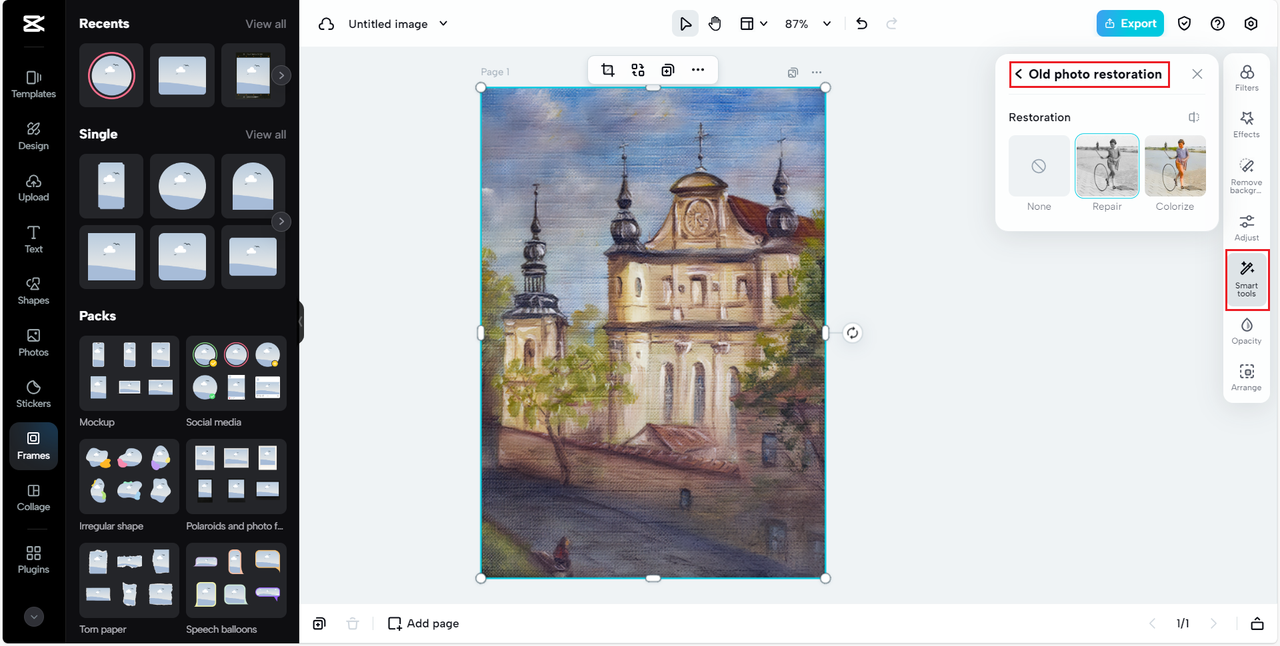This screenshot has height=646, width=1280.
Task: Open the Adjust tool
Action: (1247, 228)
